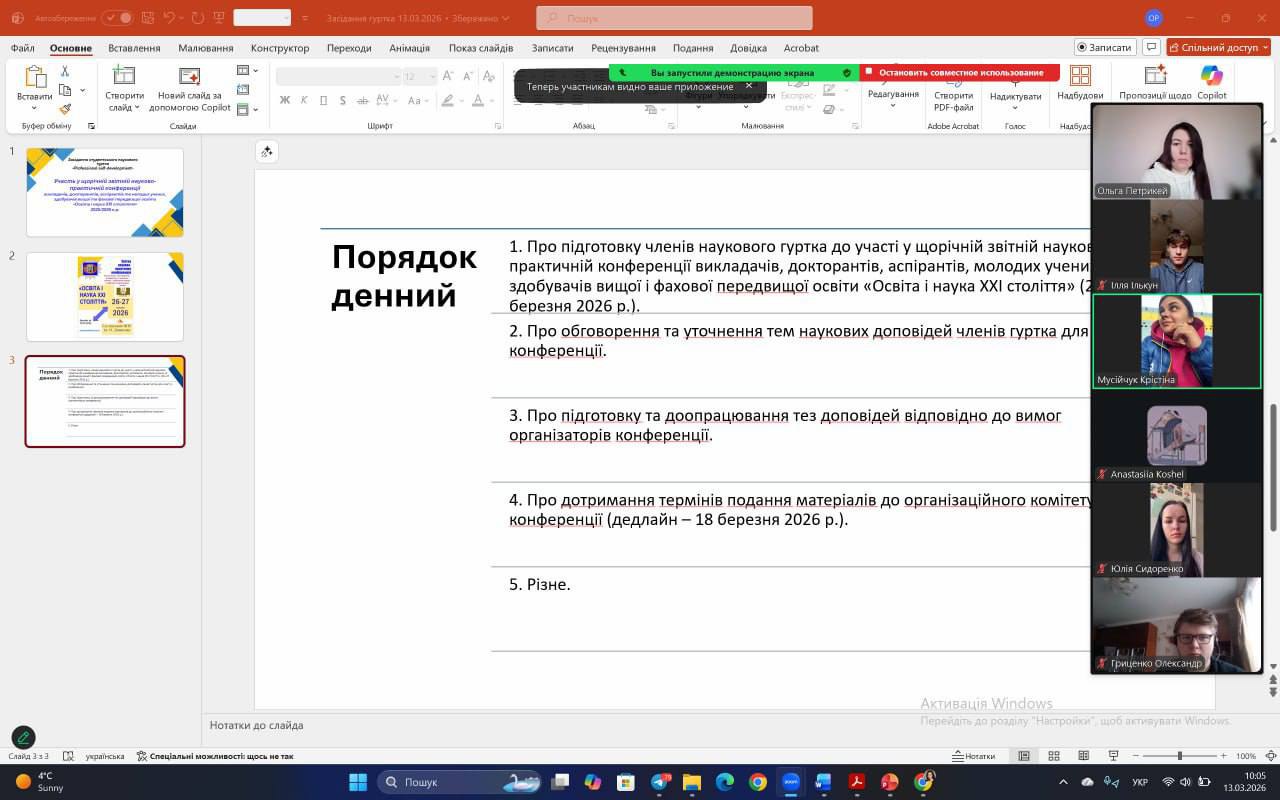
Task: Click the Cut scissors icon
Action: pyautogui.click(x=65, y=71)
